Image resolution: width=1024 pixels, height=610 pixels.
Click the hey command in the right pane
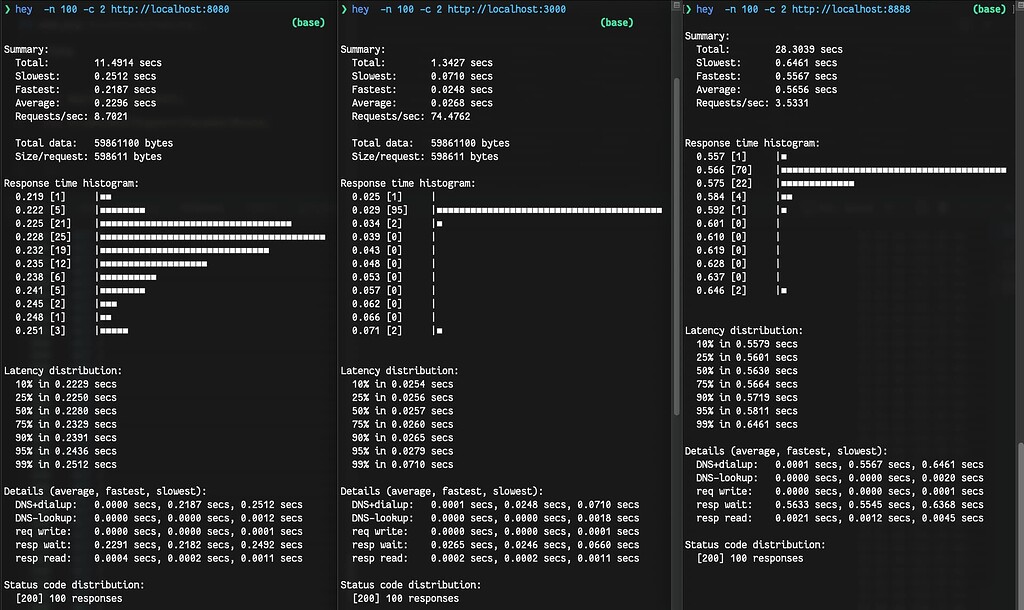tap(704, 9)
